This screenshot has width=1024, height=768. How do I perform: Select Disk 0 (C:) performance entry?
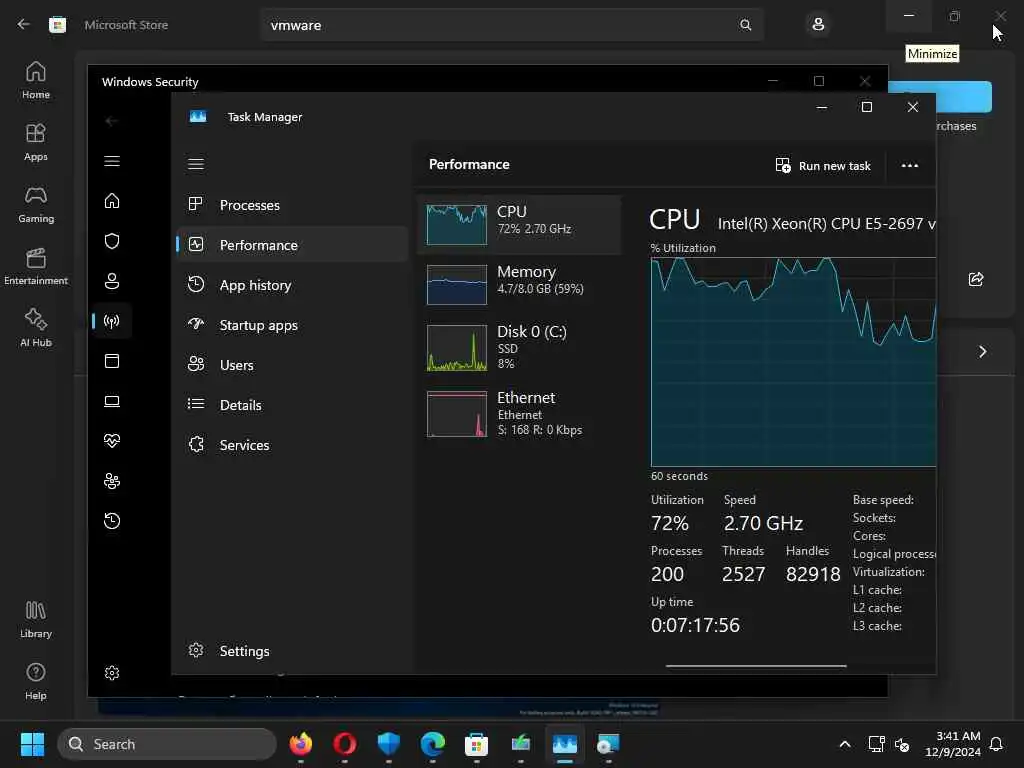pyautogui.click(x=519, y=347)
